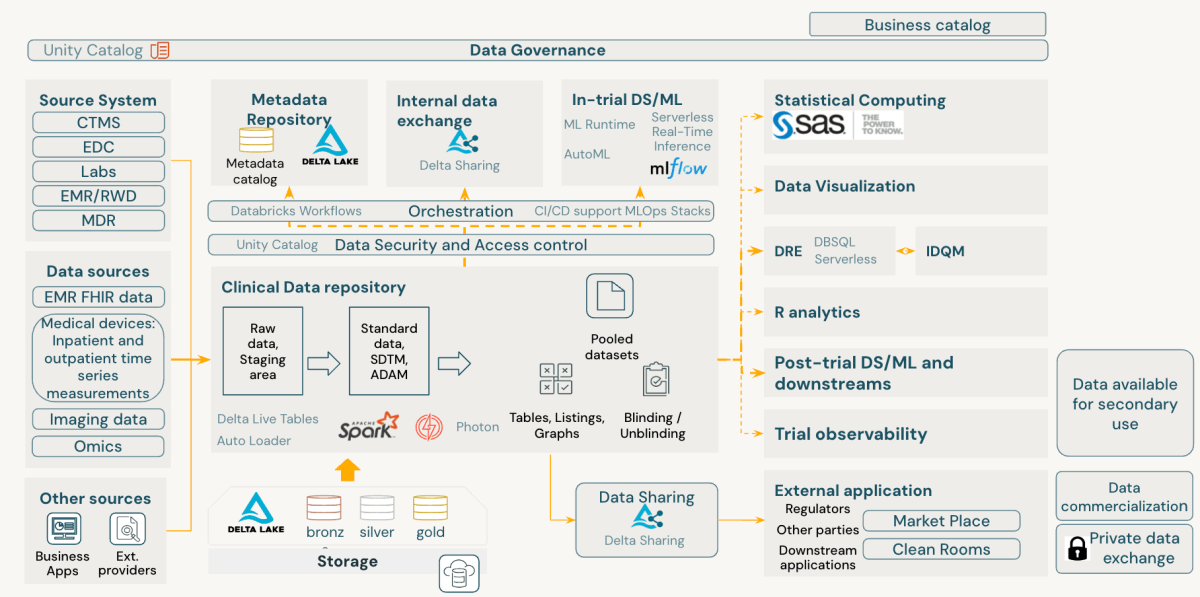Click the Pooled datasets document icon
The height and width of the screenshot is (597, 1200).
click(610, 297)
